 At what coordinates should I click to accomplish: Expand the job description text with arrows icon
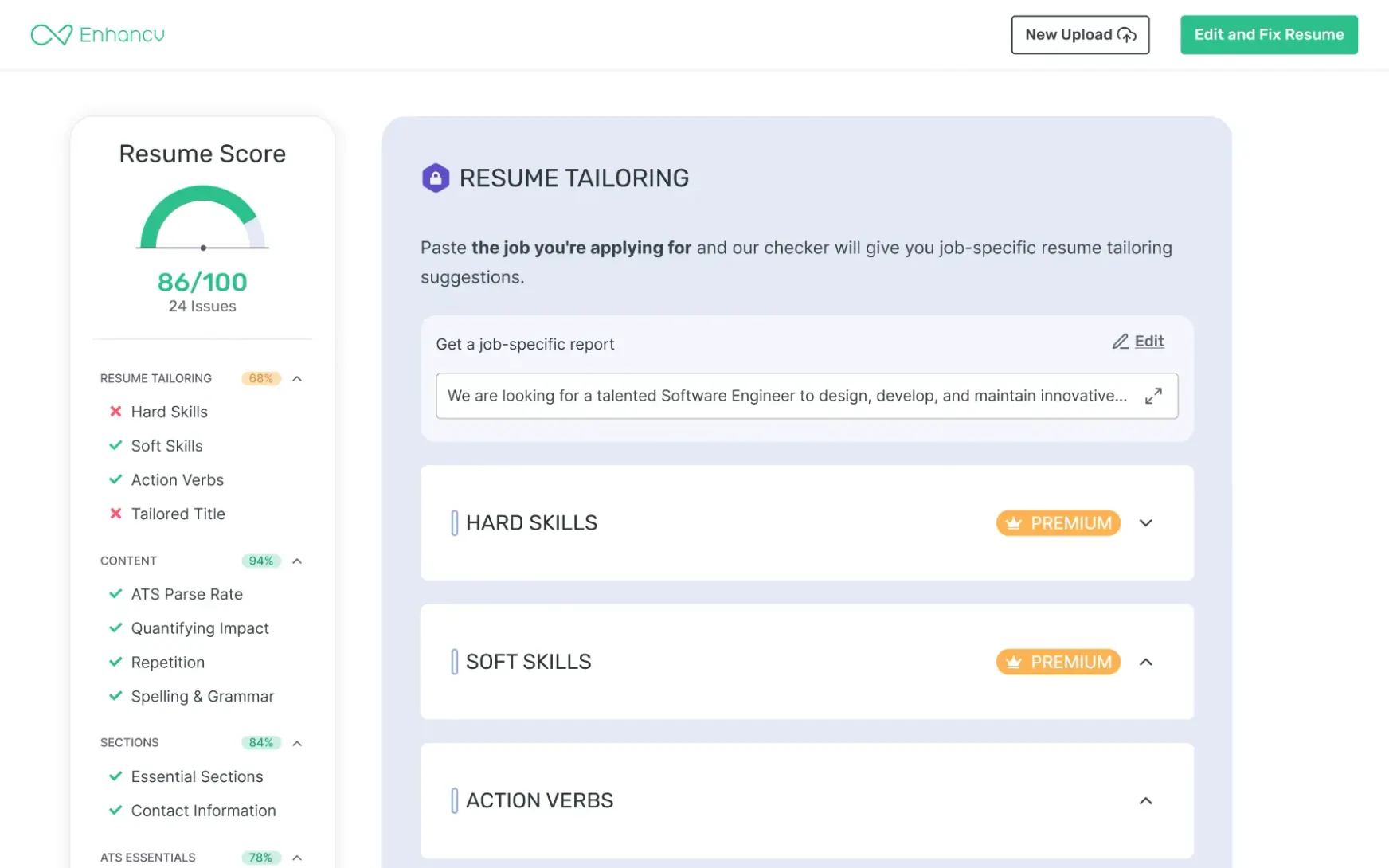click(x=1152, y=396)
